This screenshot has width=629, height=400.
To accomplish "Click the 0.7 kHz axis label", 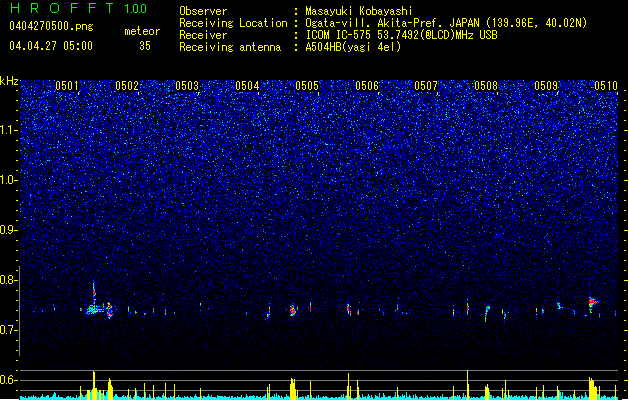I will coord(9,330).
